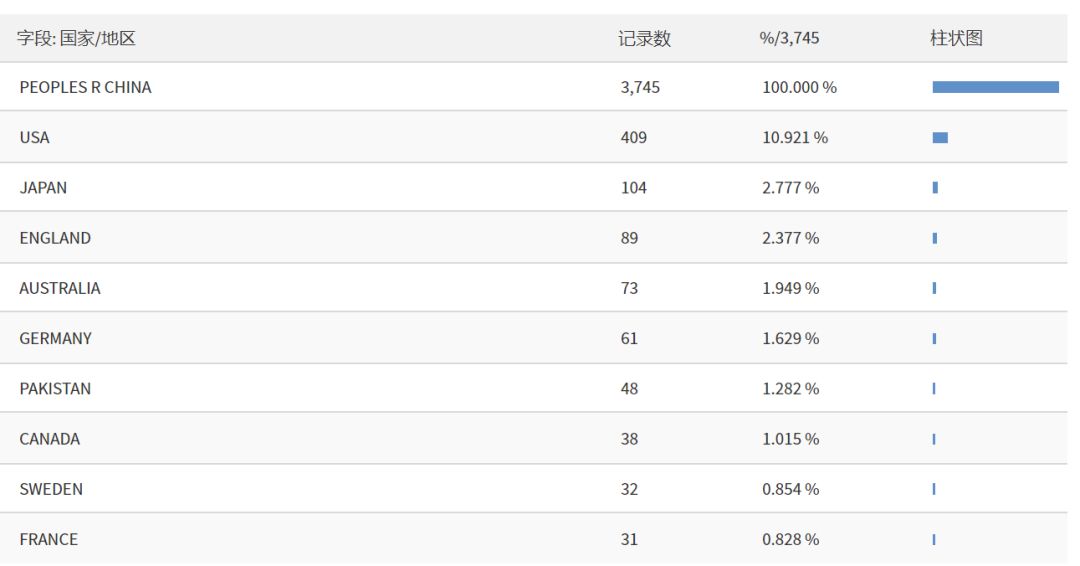Click the 字段: 国家/地区 column header

(x=76, y=39)
